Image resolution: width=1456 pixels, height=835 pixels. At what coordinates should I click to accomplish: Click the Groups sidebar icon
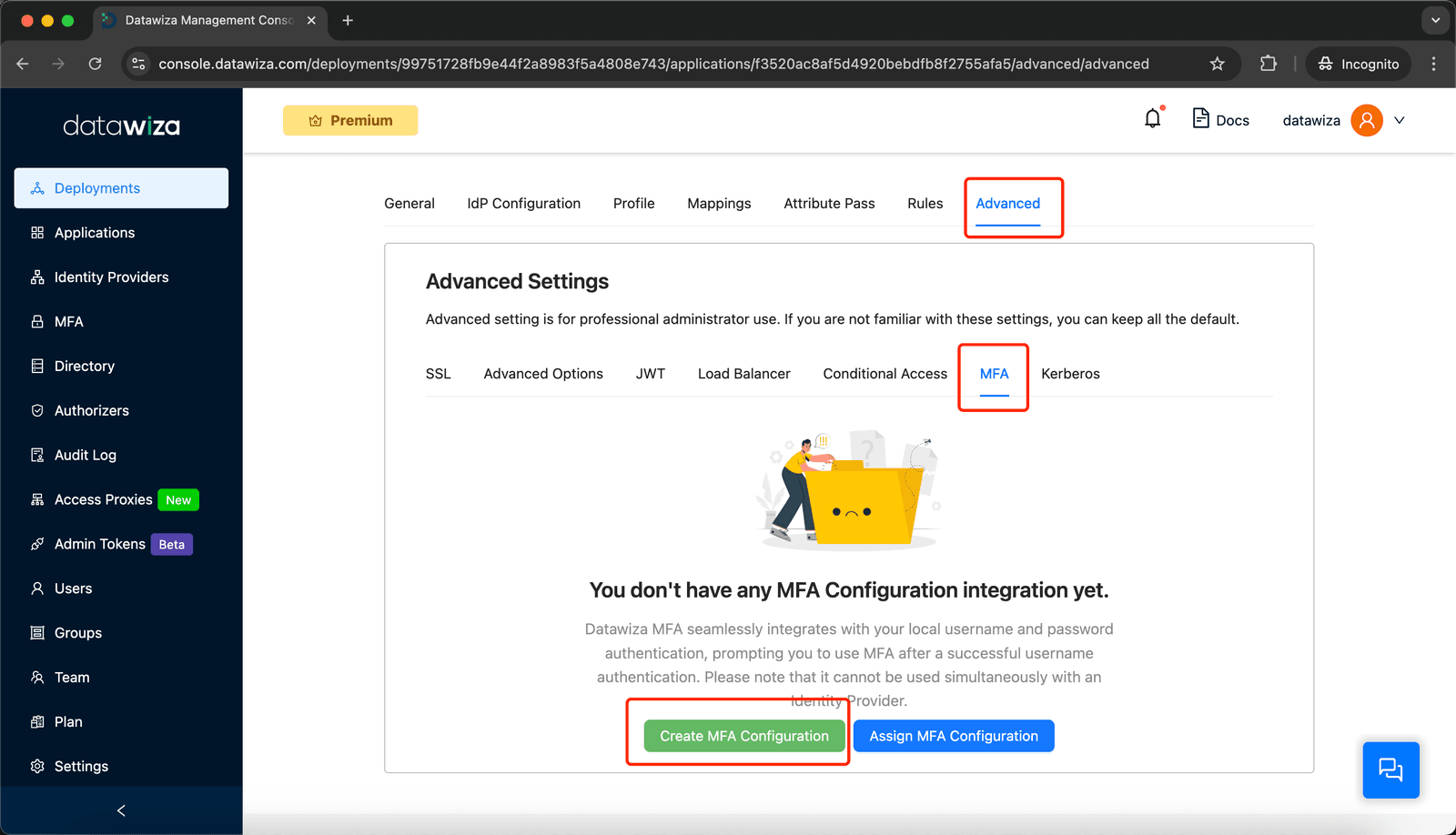(37, 633)
